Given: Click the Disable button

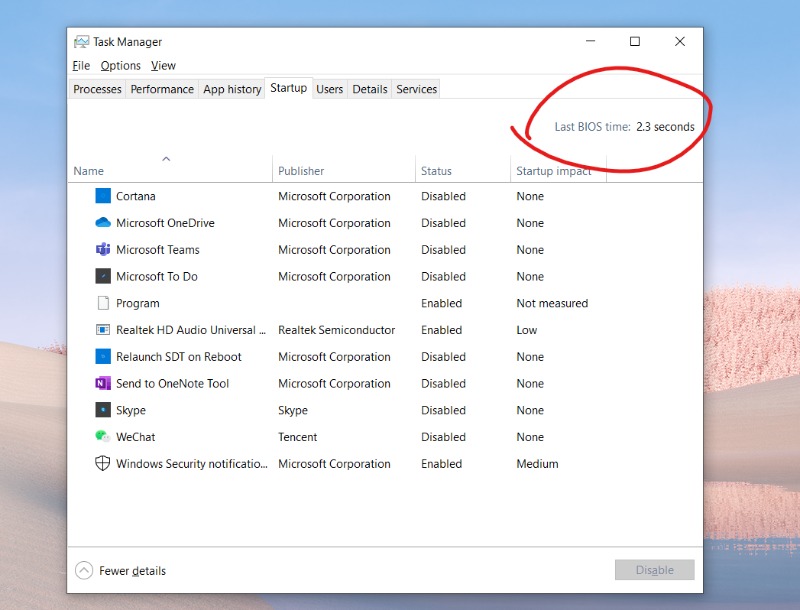Looking at the screenshot, I should coord(655,570).
